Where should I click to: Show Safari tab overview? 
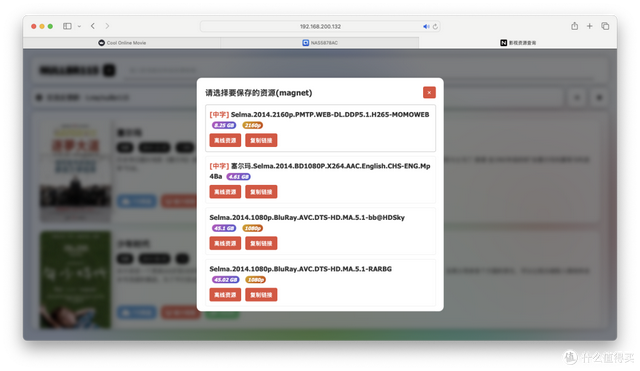pyautogui.click(x=605, y=26)
